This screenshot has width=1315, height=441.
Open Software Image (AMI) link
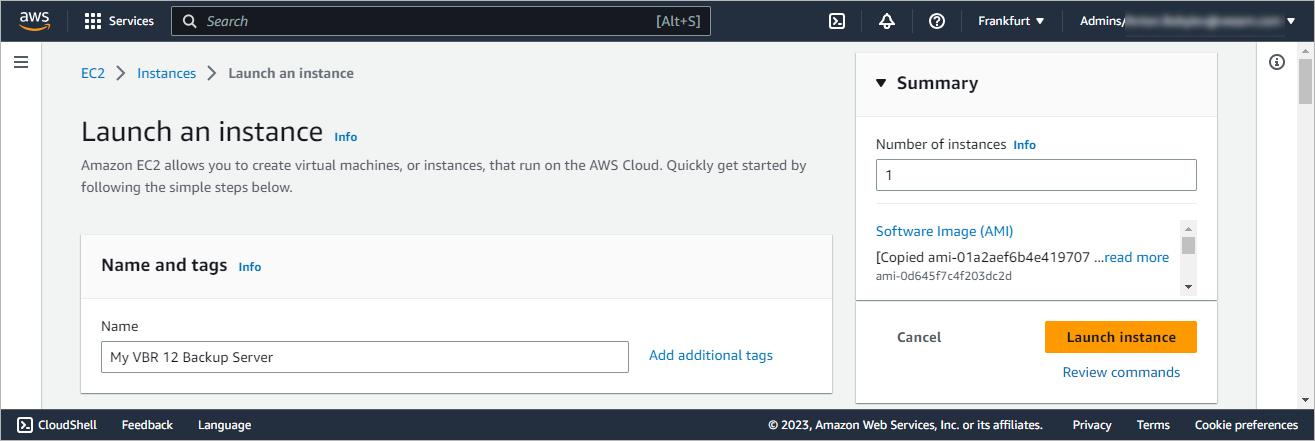click(x=945, y=231)
